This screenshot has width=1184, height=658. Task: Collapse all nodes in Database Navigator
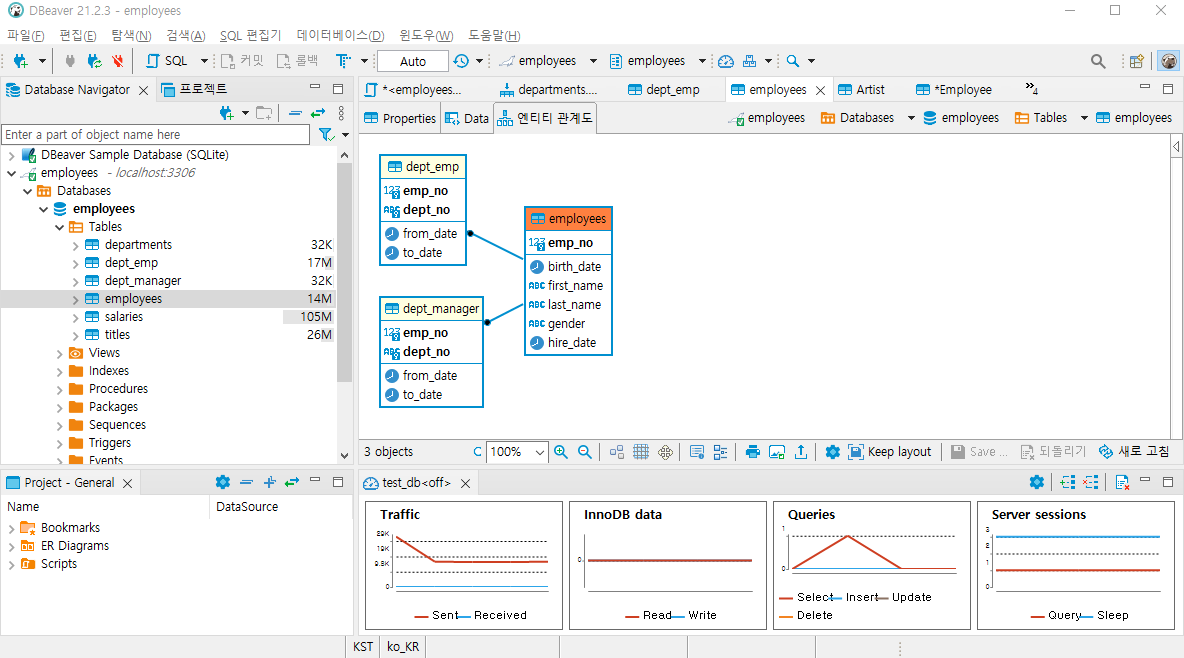pos(295,113)
